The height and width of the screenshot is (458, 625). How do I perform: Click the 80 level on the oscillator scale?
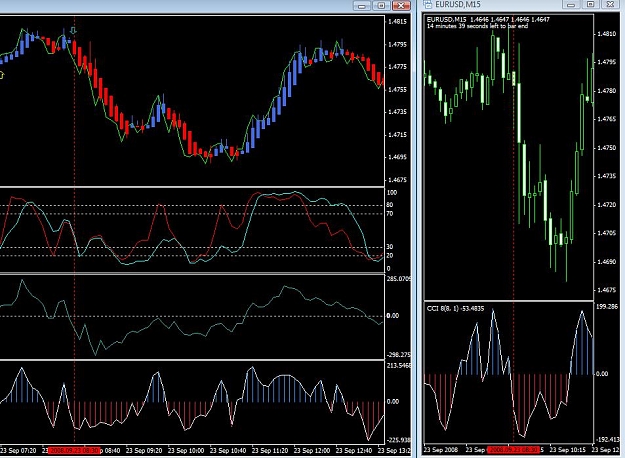pos(390,205)
